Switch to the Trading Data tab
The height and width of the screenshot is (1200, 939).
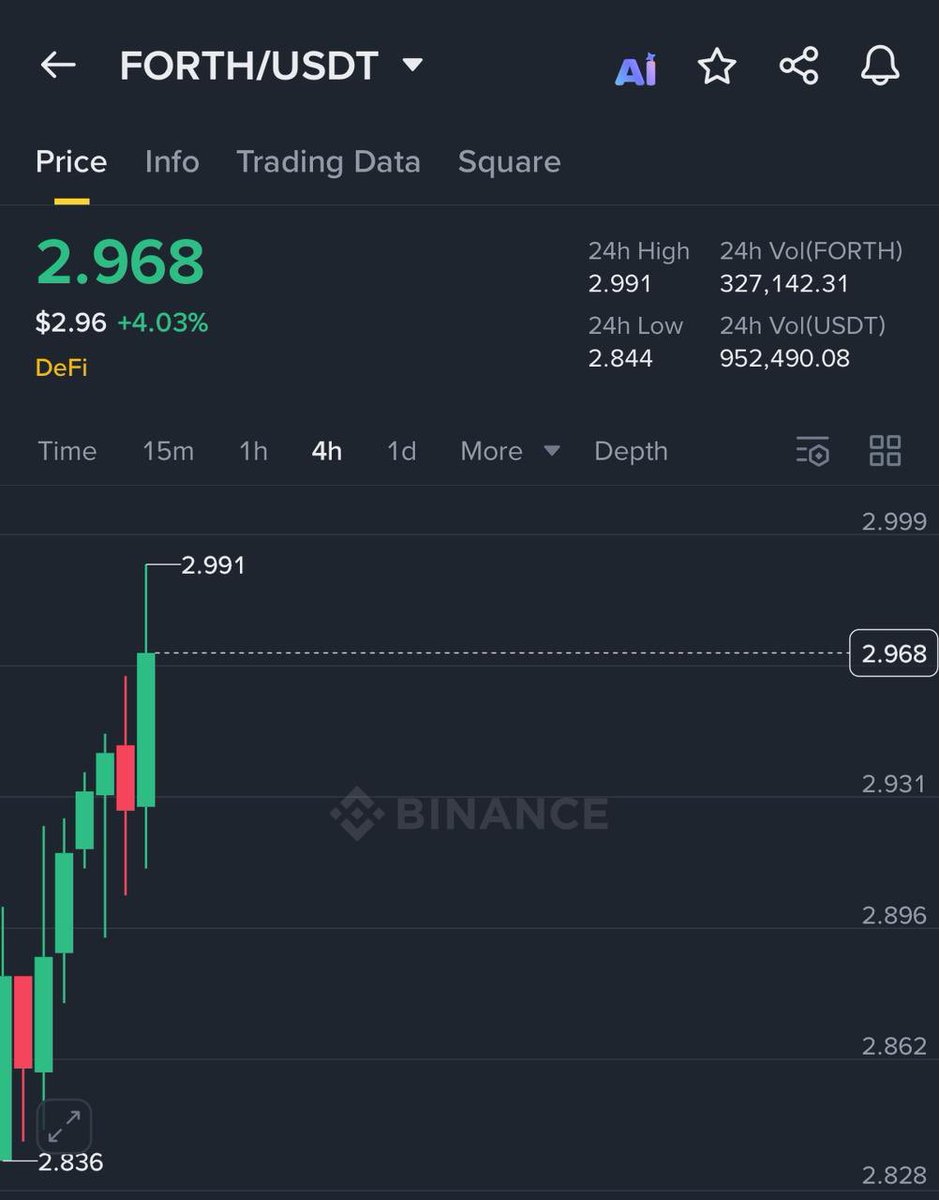(328, 162)
